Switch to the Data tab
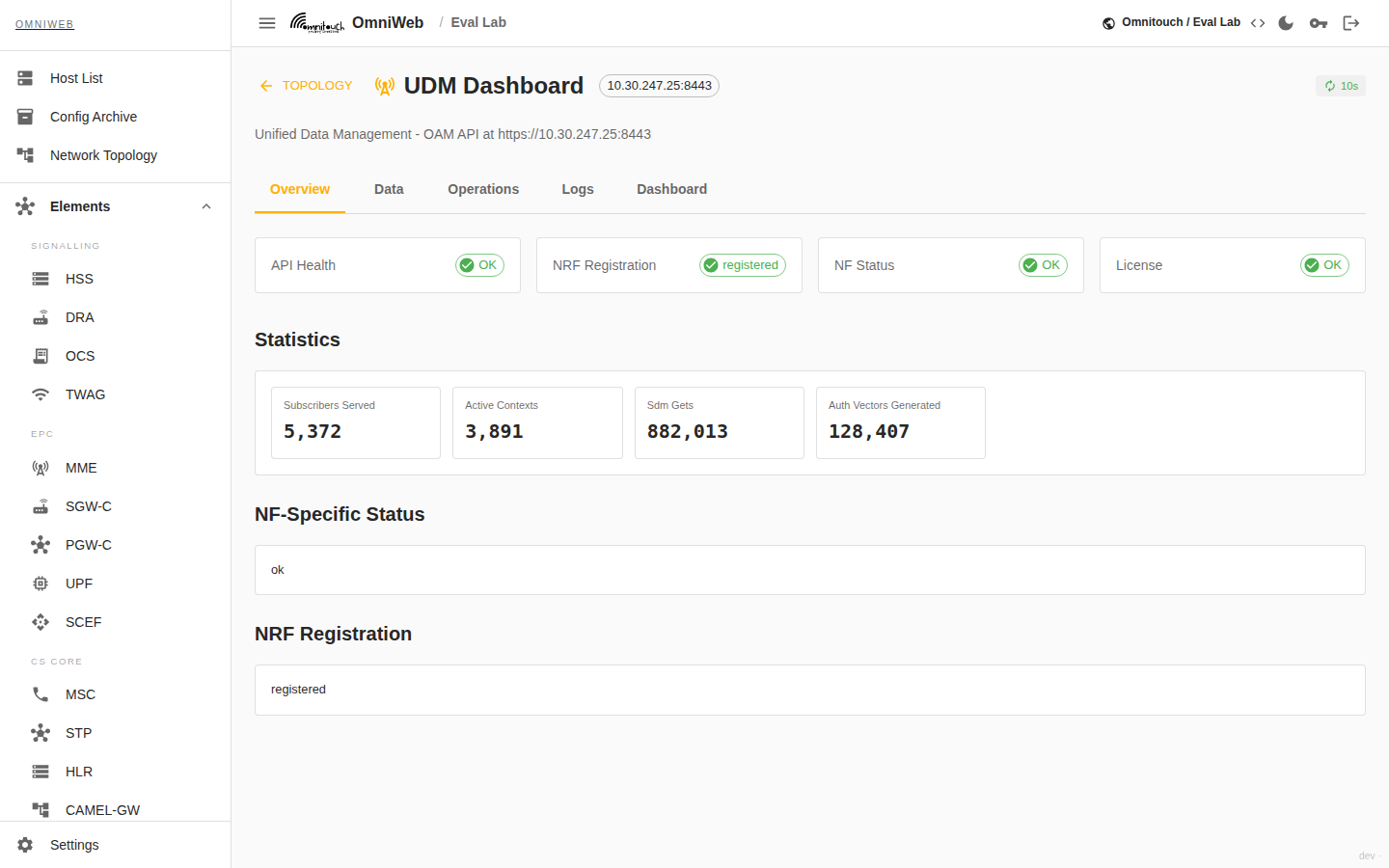1389x868 pixels. pos(389,189)
